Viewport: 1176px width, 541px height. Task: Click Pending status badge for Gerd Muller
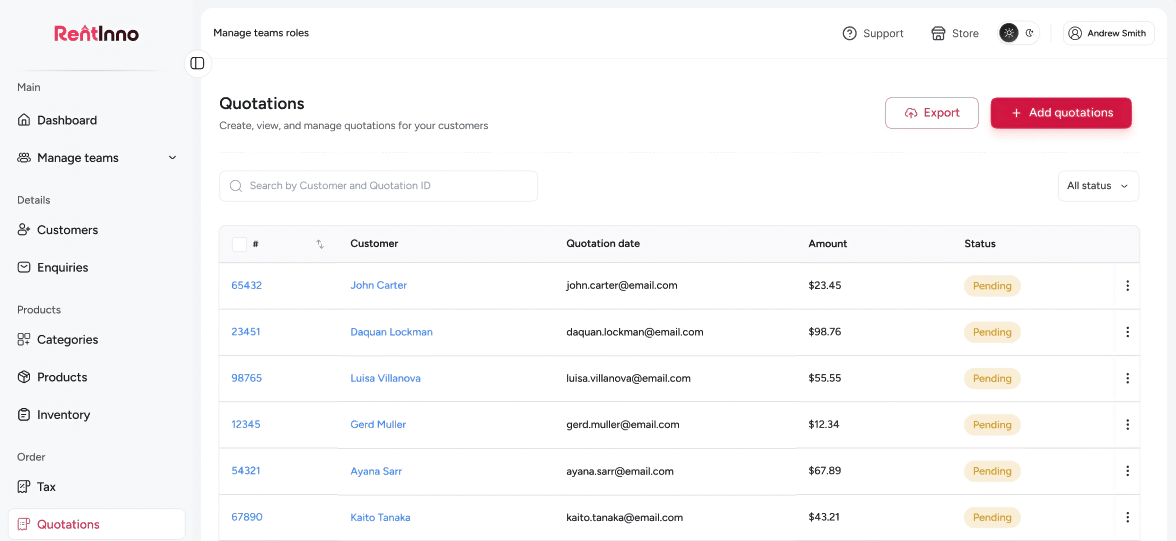click(992, 425)
